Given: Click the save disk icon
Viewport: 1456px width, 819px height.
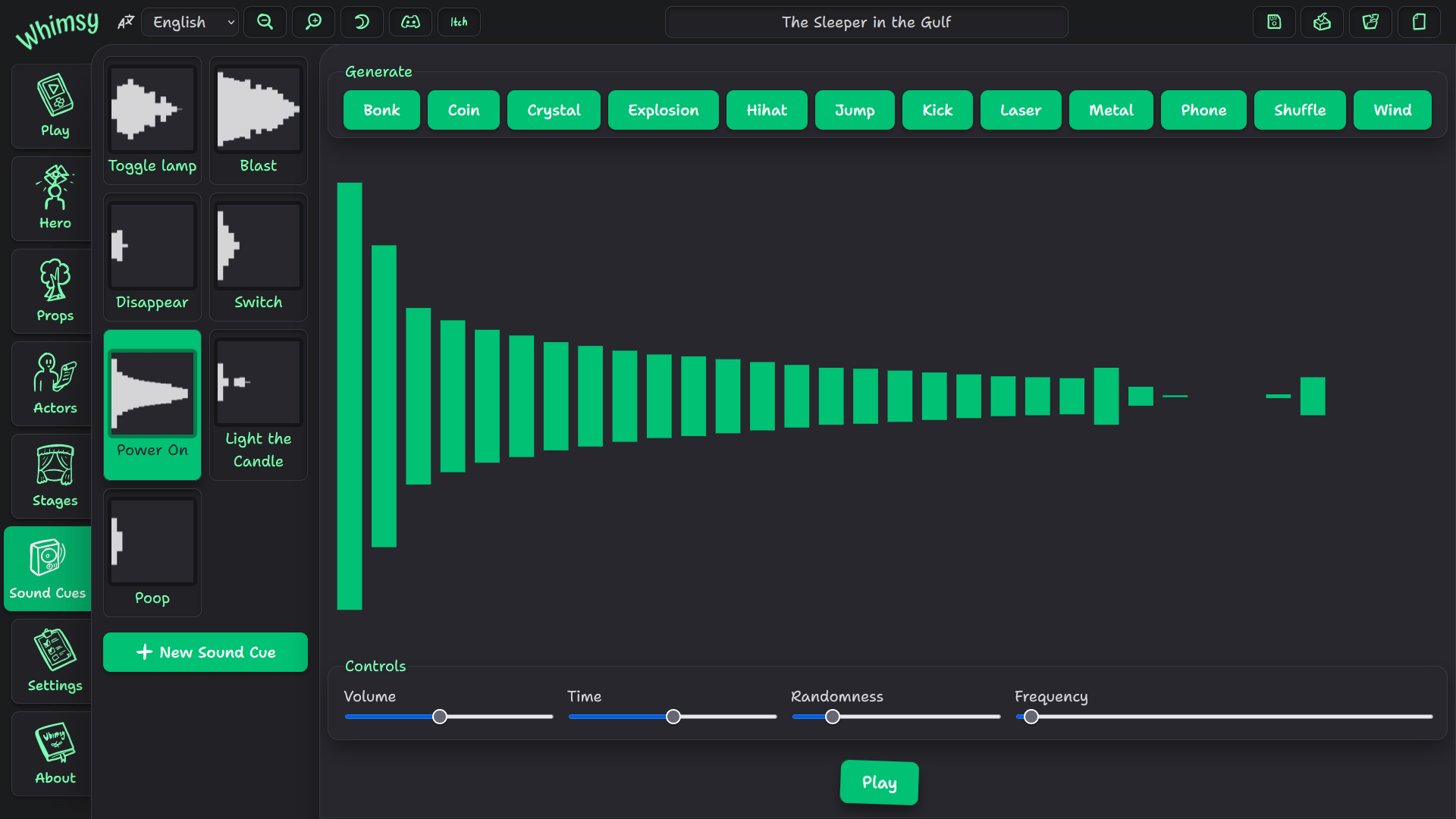Looking at the screenshot, I should point(1274,22).
